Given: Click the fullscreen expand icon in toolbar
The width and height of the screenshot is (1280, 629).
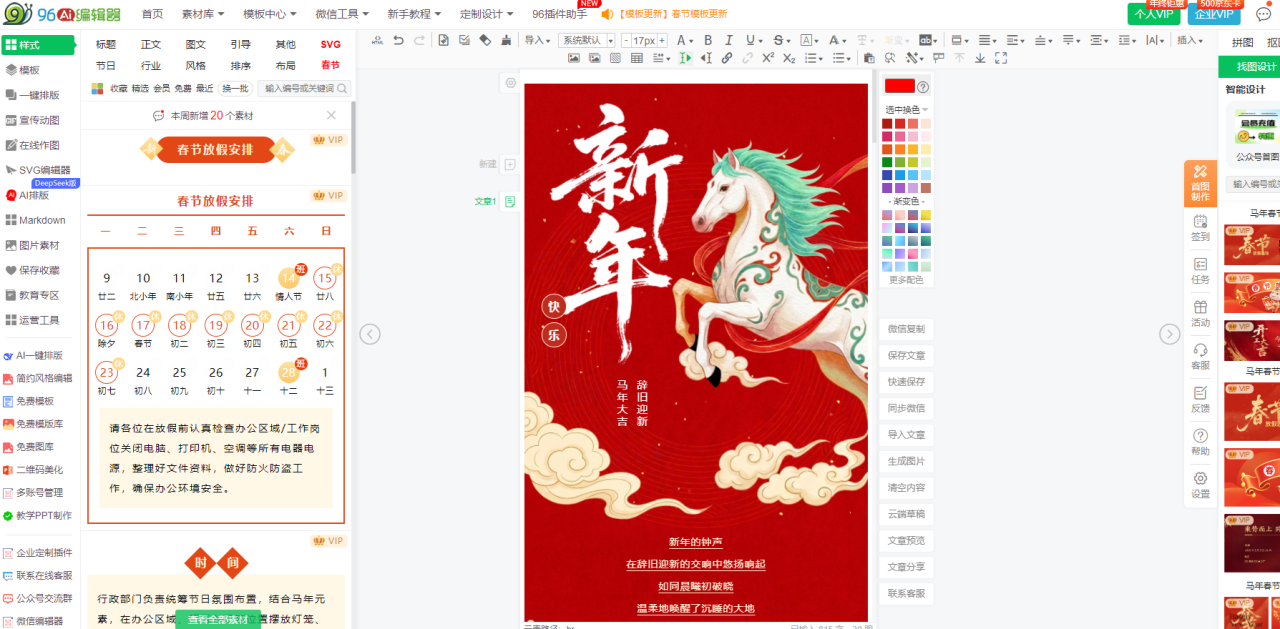Looking at the screenshot, I should [1001, 58].
